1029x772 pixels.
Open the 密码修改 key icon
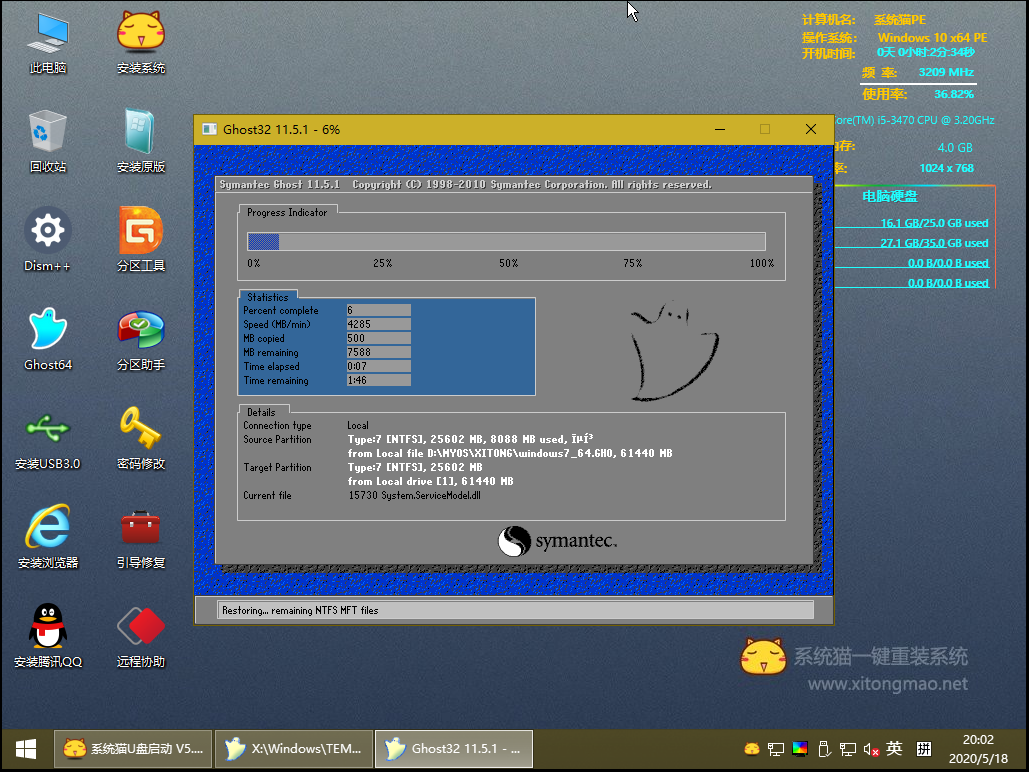[140, 439]
